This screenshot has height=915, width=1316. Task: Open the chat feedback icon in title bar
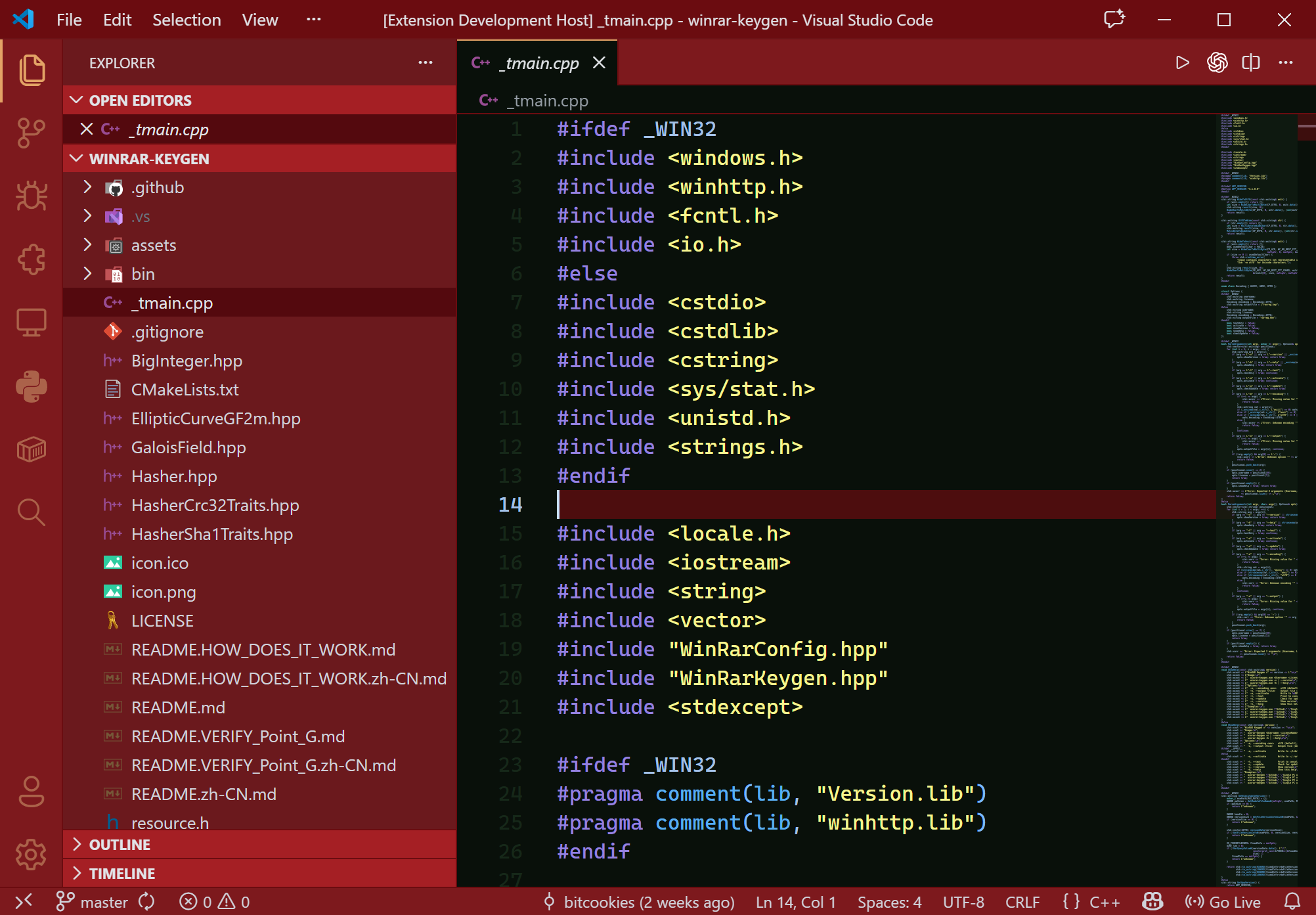coord(1114,20)
